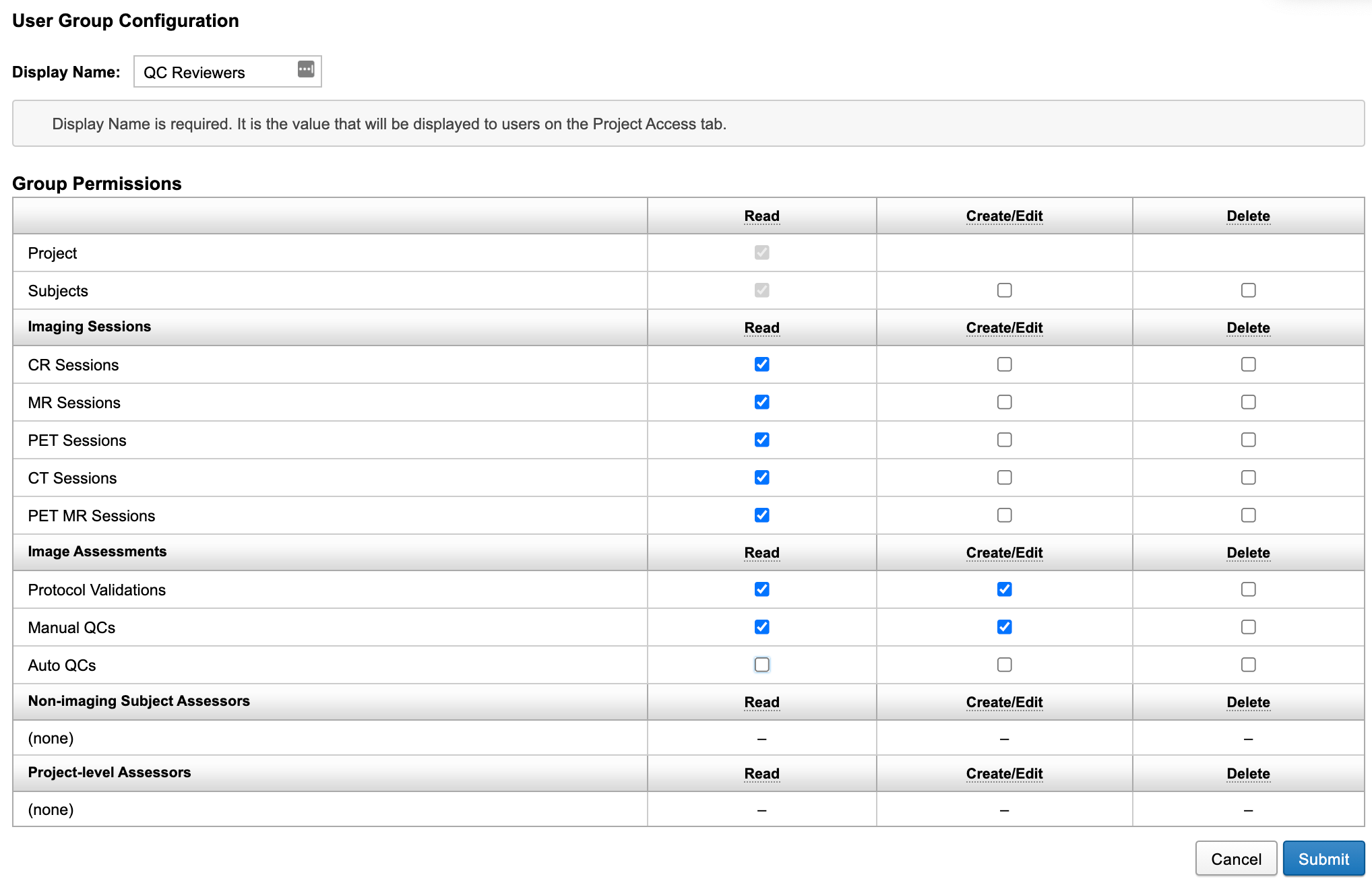Check Create/Edit for MR Sessions
Image resolution: width=1372 pixels, height=885 pixels.
click(1004, 402)
